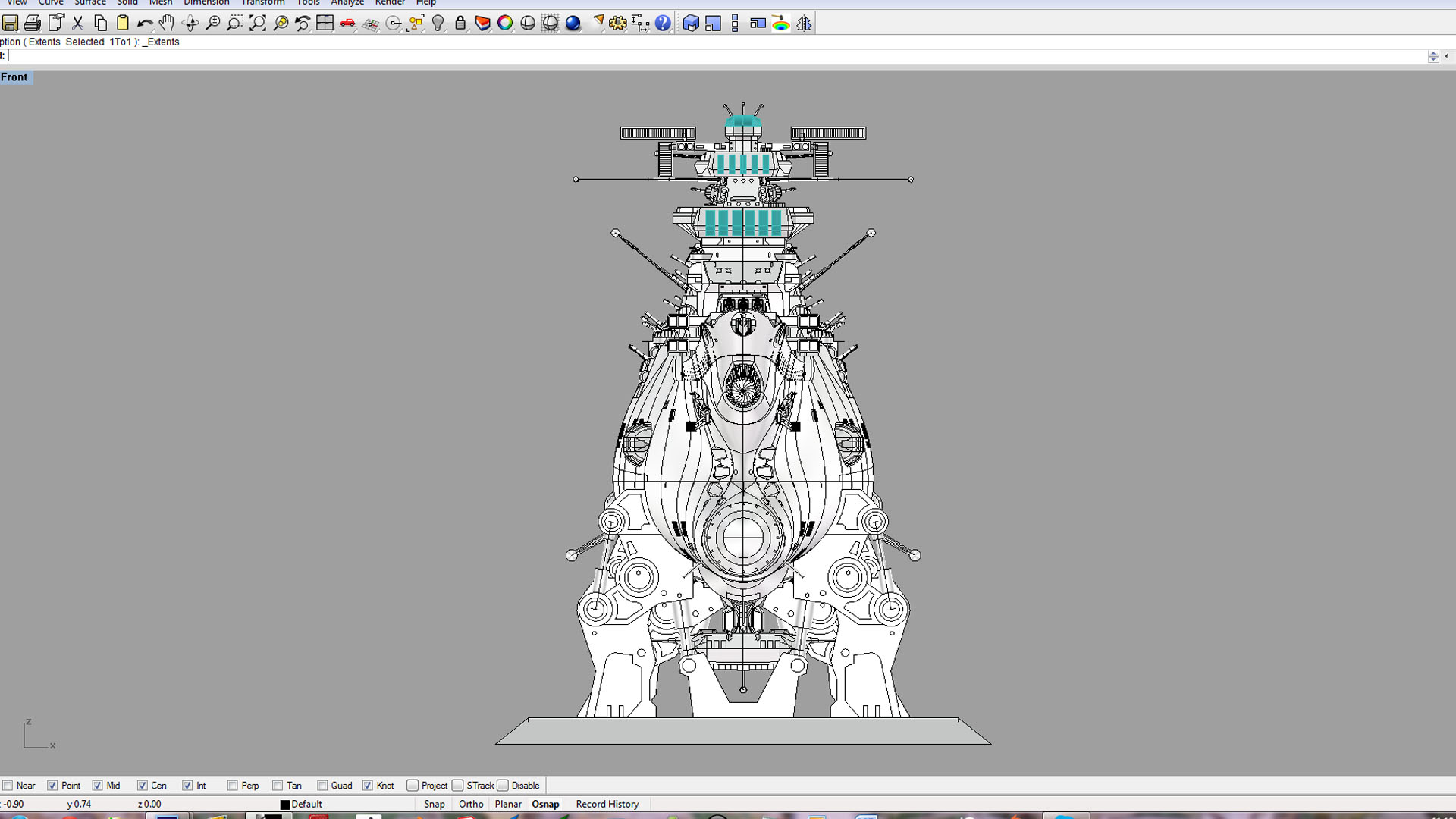Toggle Snap in the status bar
1456x819 pixels.
tap(435, 805)
